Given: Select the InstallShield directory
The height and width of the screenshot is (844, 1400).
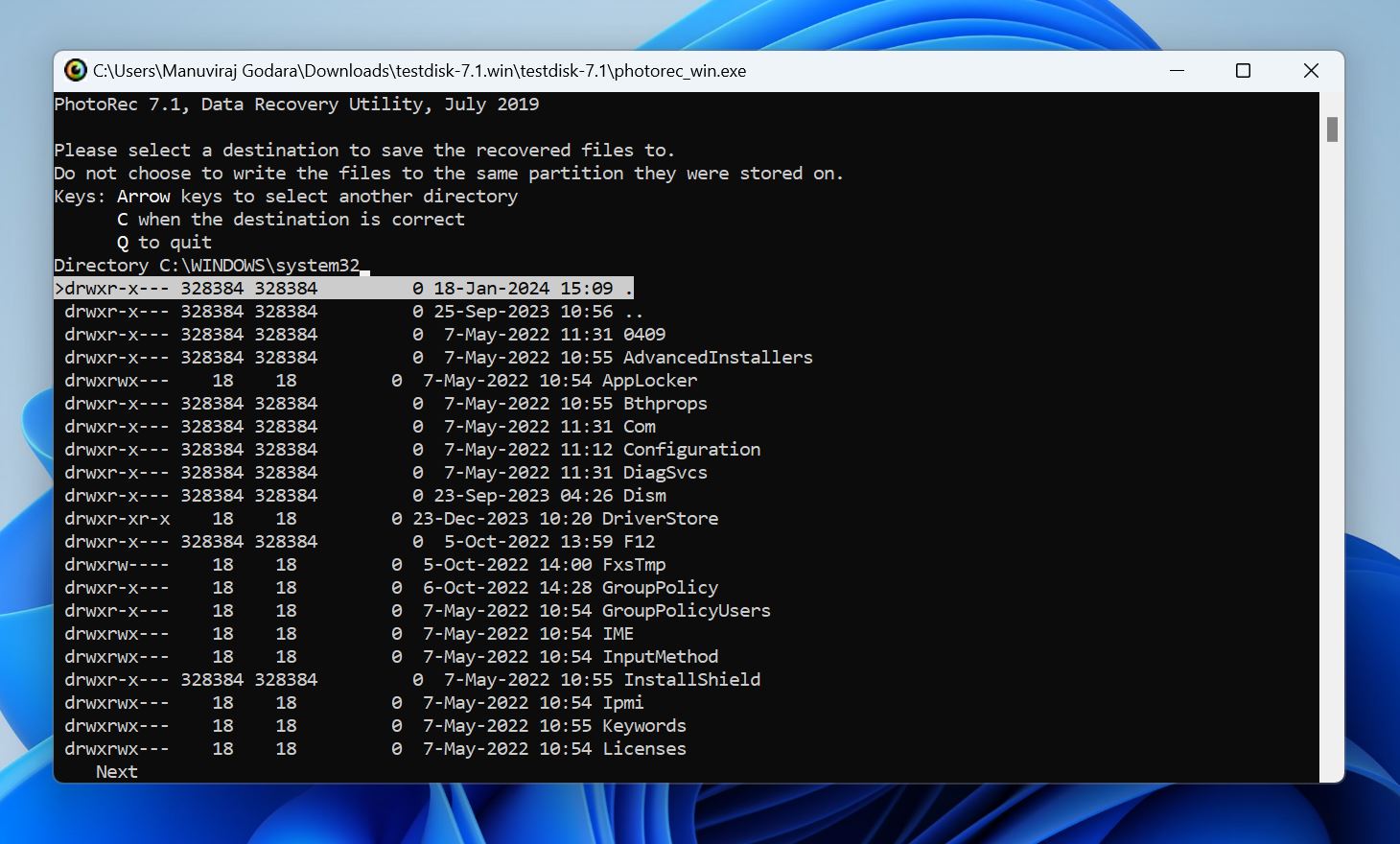Looking at the screenshot, I should click(x=412, y=679).
